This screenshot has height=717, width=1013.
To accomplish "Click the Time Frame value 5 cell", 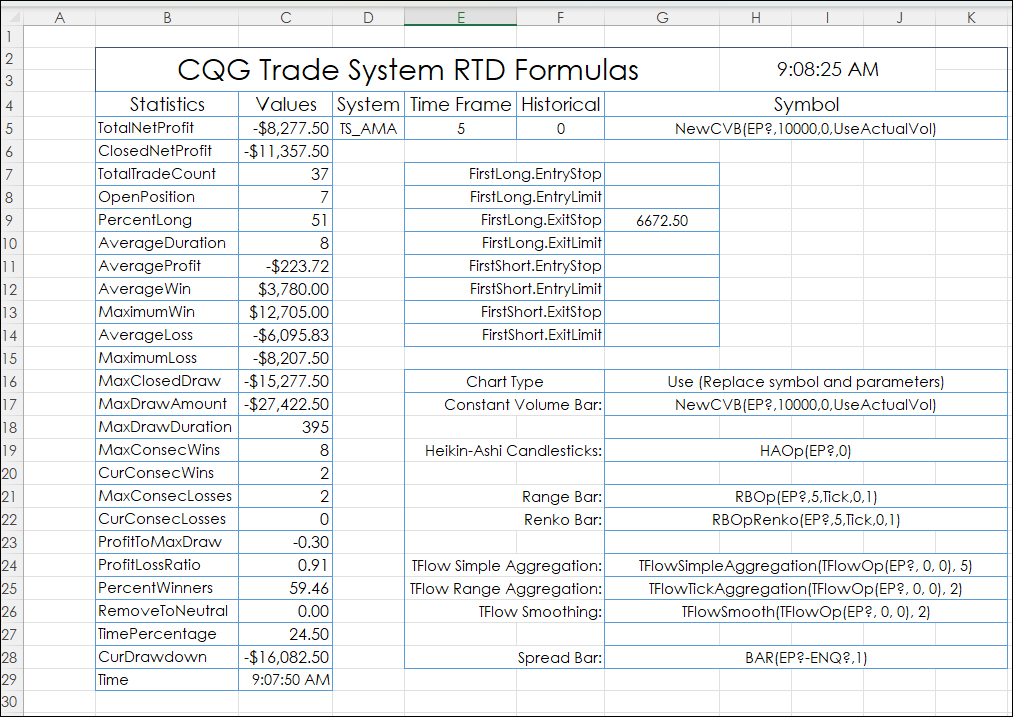I will [x=461, y=128].
